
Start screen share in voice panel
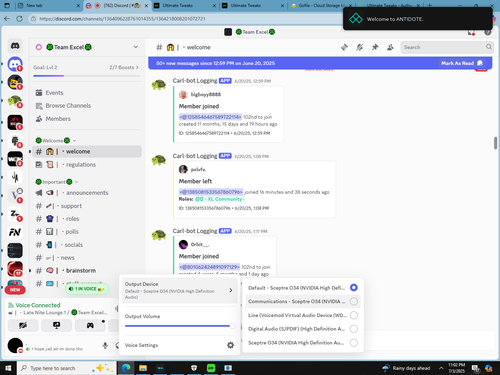point(56,325)
